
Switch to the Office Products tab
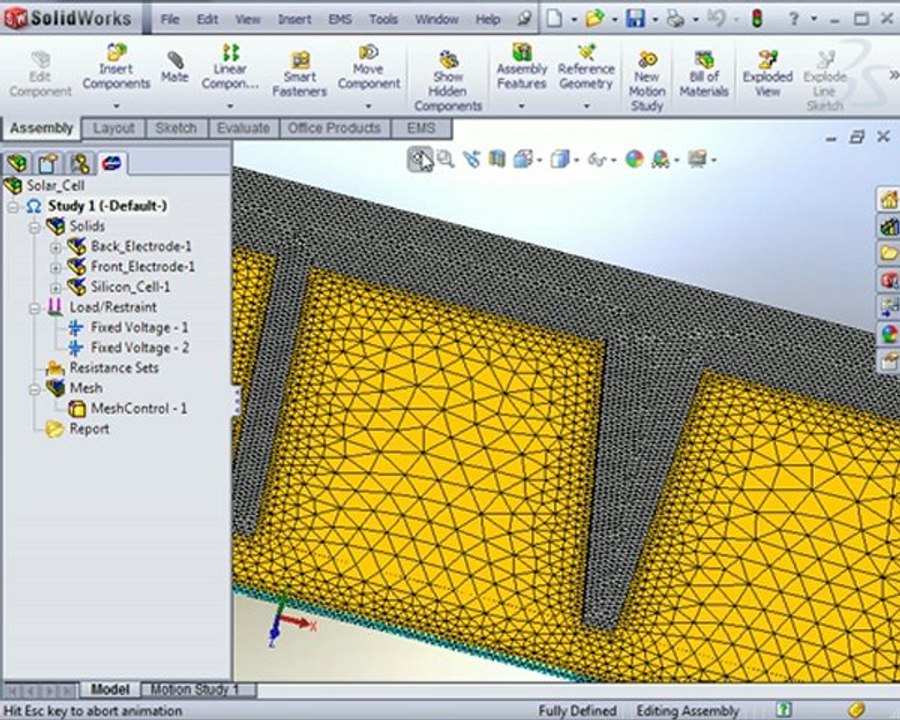[334, 128]
